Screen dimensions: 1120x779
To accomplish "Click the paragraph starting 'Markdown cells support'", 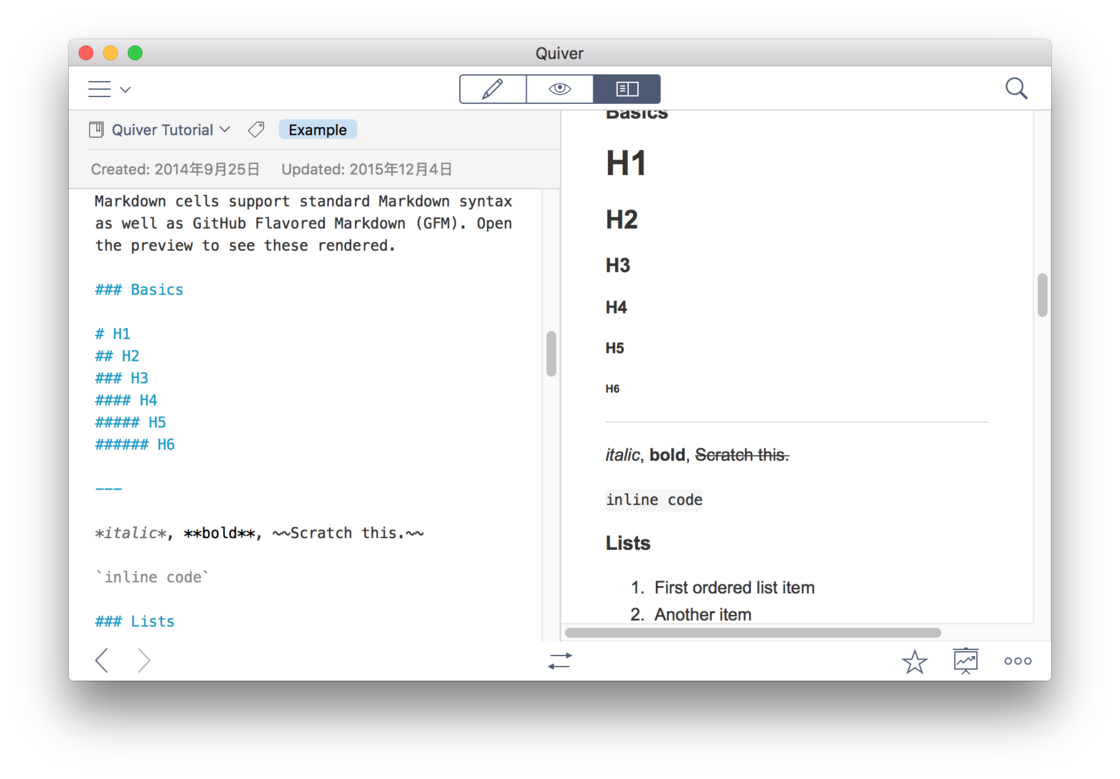I will [304, 223].
